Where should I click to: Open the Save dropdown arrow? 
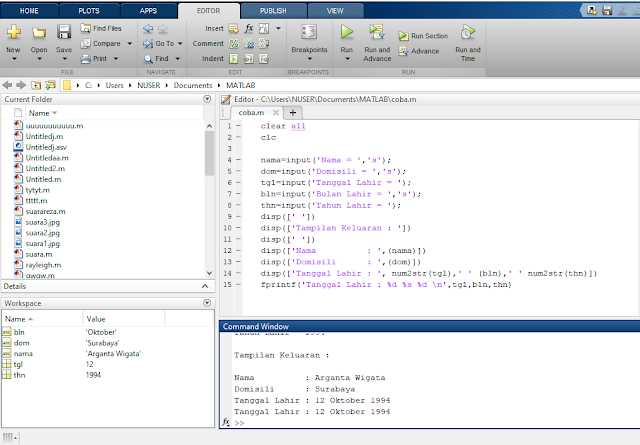coord(64,59)
